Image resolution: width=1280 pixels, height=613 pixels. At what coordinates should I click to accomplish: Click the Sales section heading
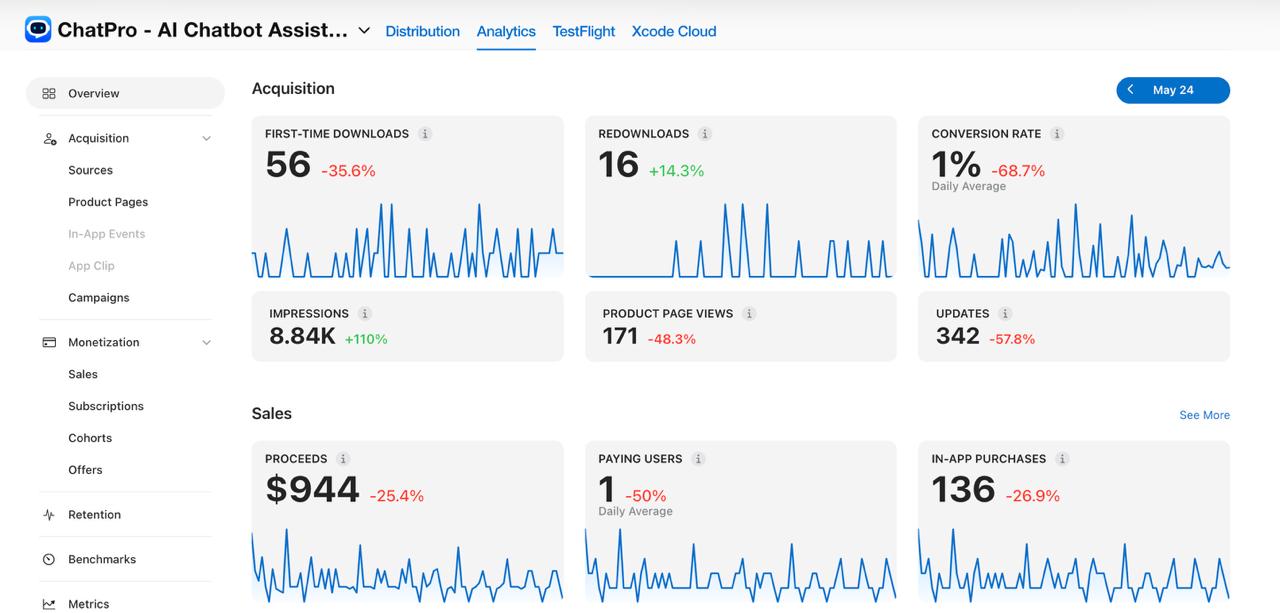272,413
